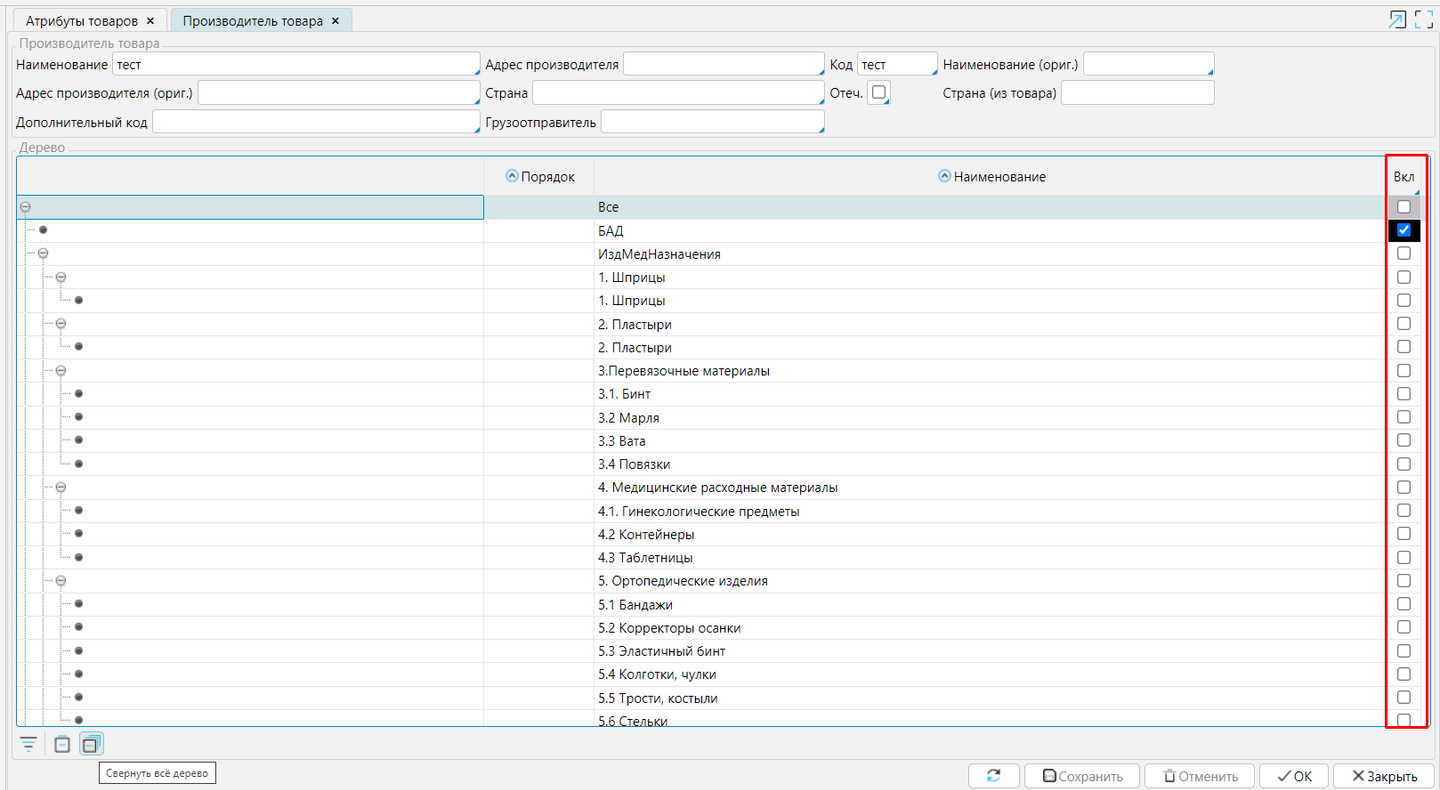The image size is (1440, 790).
Task: Click the filter icon below the tree
Action: coord(28,744)
